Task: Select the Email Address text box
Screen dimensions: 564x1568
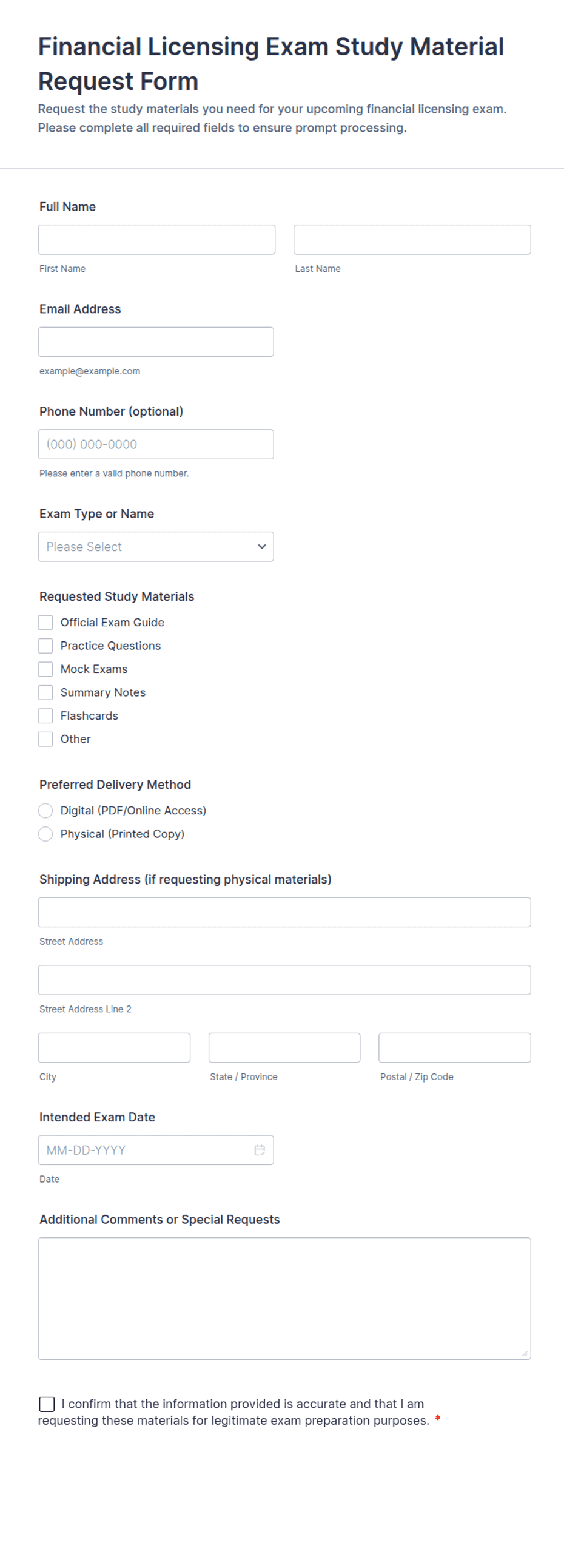Action: click(x=156, y=342)
